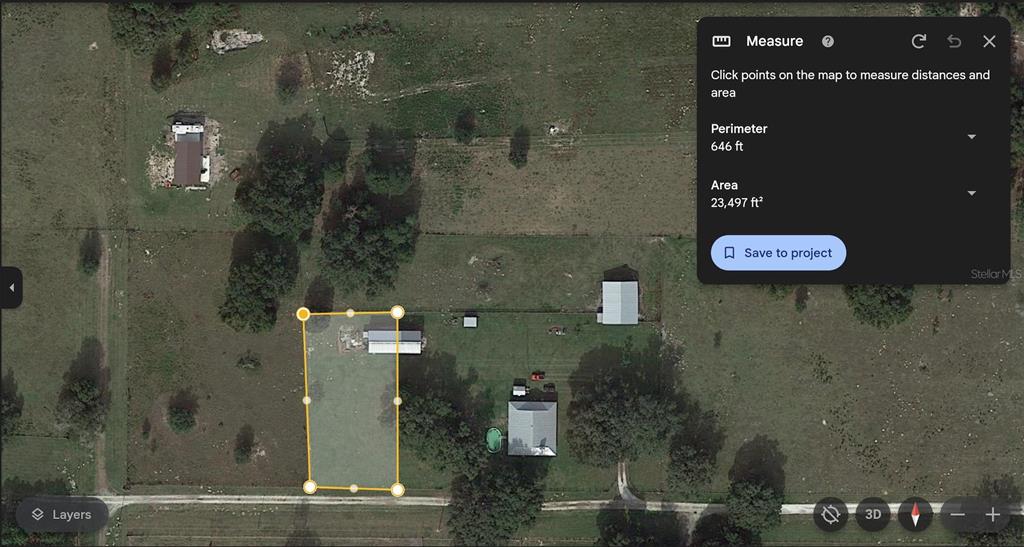Restart the measurement with the redo arrow

[x=919, y=41]
